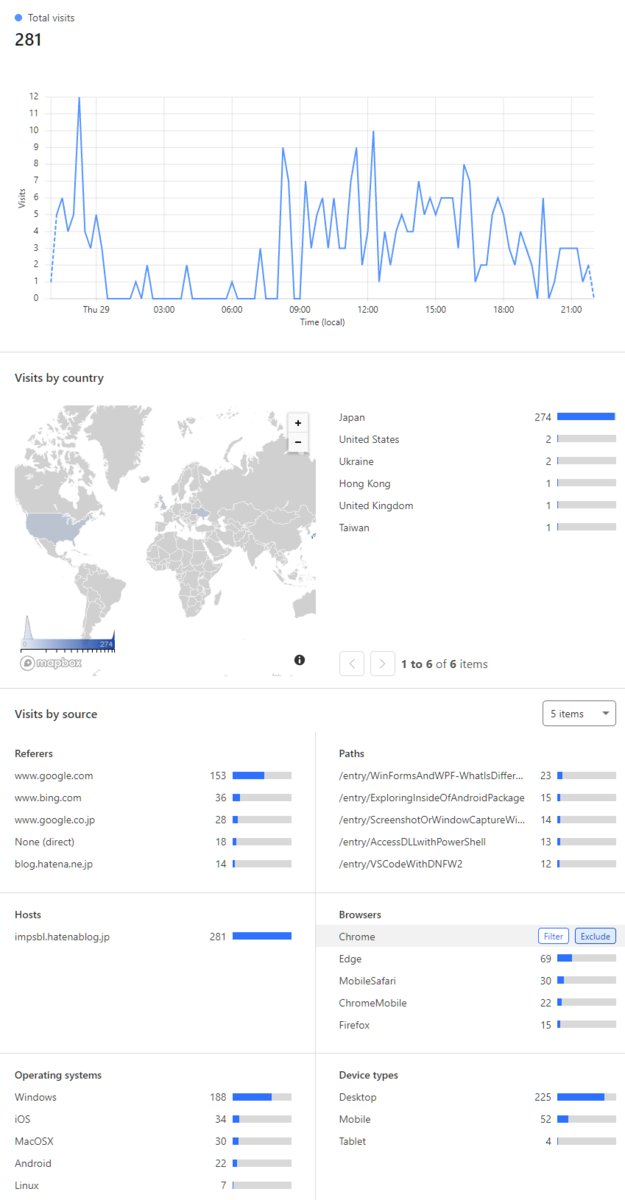Open the map info icon
The image size is (625, 1200).
[300, 660]
